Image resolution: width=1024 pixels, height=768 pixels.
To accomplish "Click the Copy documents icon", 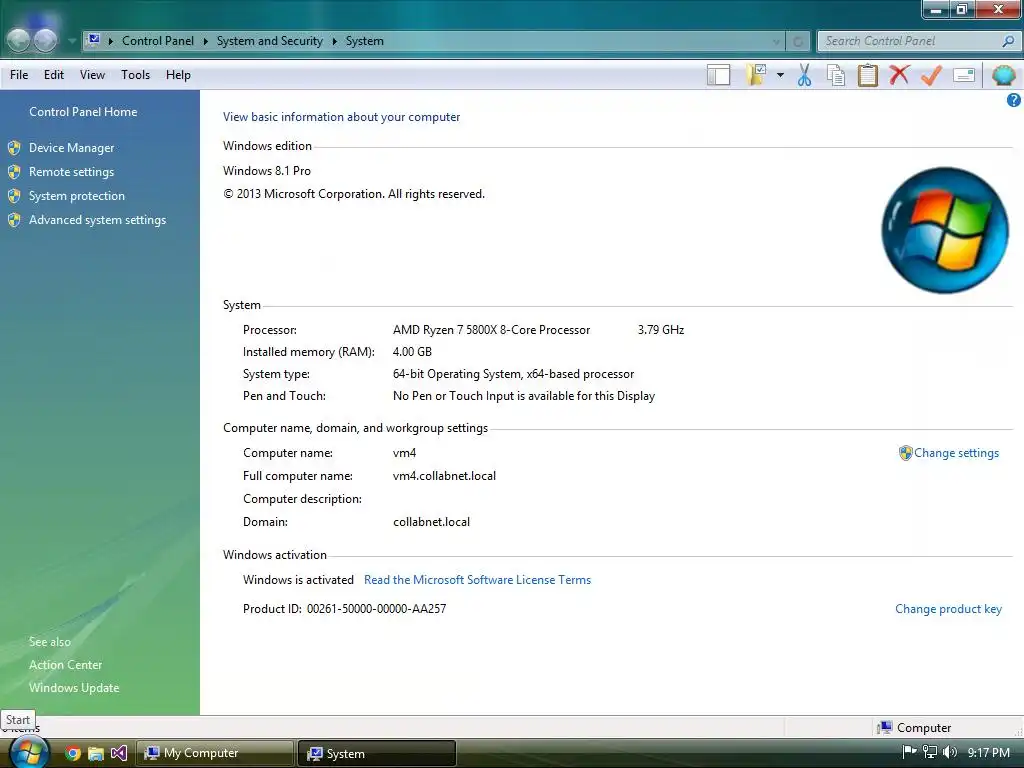I will (836, 75).
